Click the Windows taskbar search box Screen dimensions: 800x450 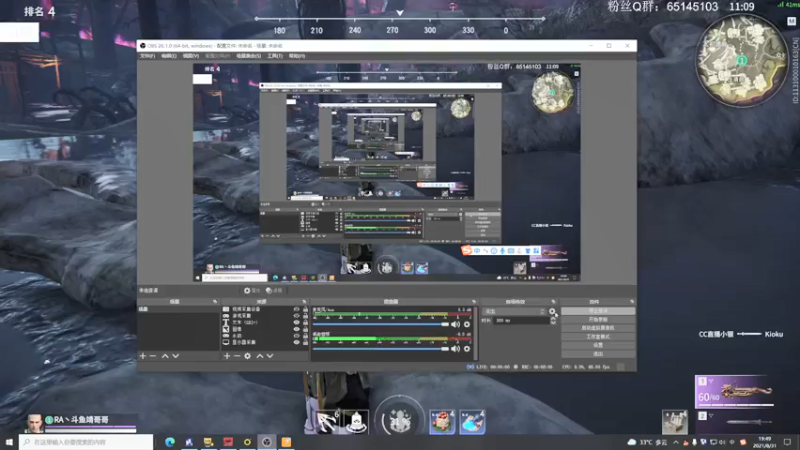(86, 442)
